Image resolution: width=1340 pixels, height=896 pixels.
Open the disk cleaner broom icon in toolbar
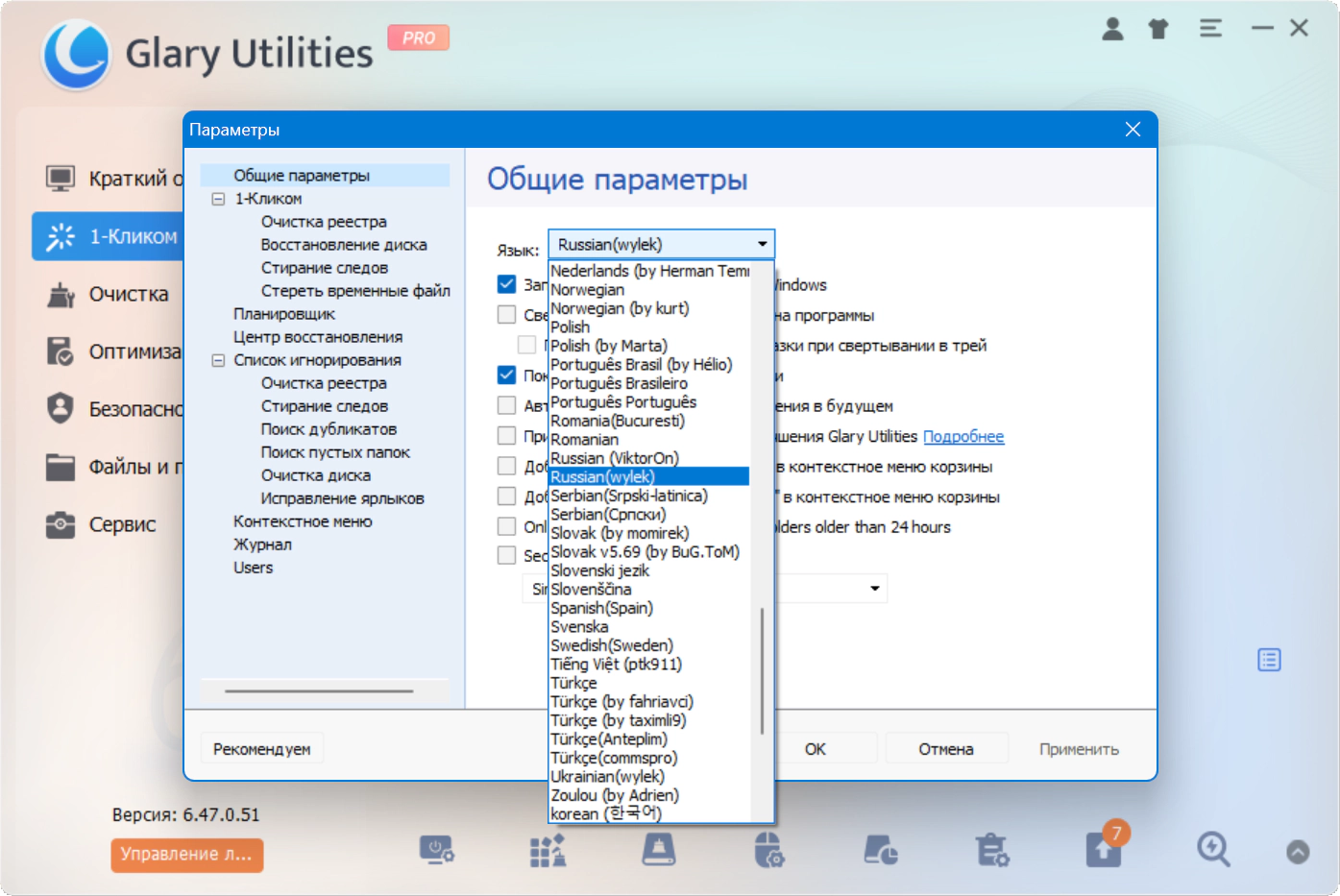point(658,849)
